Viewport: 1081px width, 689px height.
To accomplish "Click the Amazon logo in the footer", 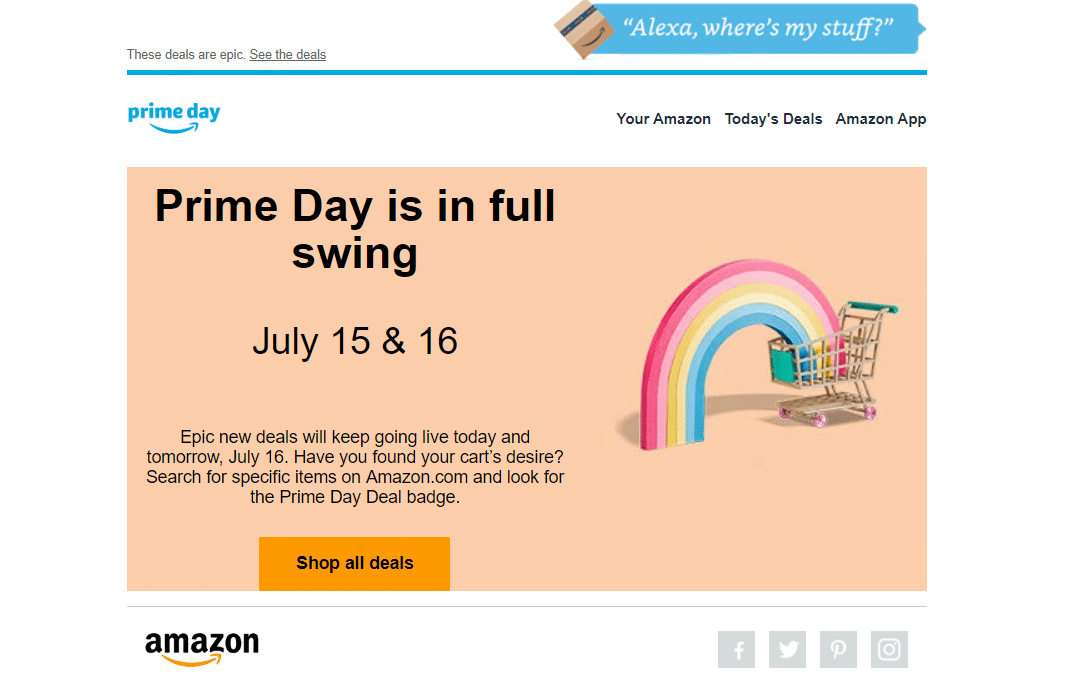I will point(200,645).
